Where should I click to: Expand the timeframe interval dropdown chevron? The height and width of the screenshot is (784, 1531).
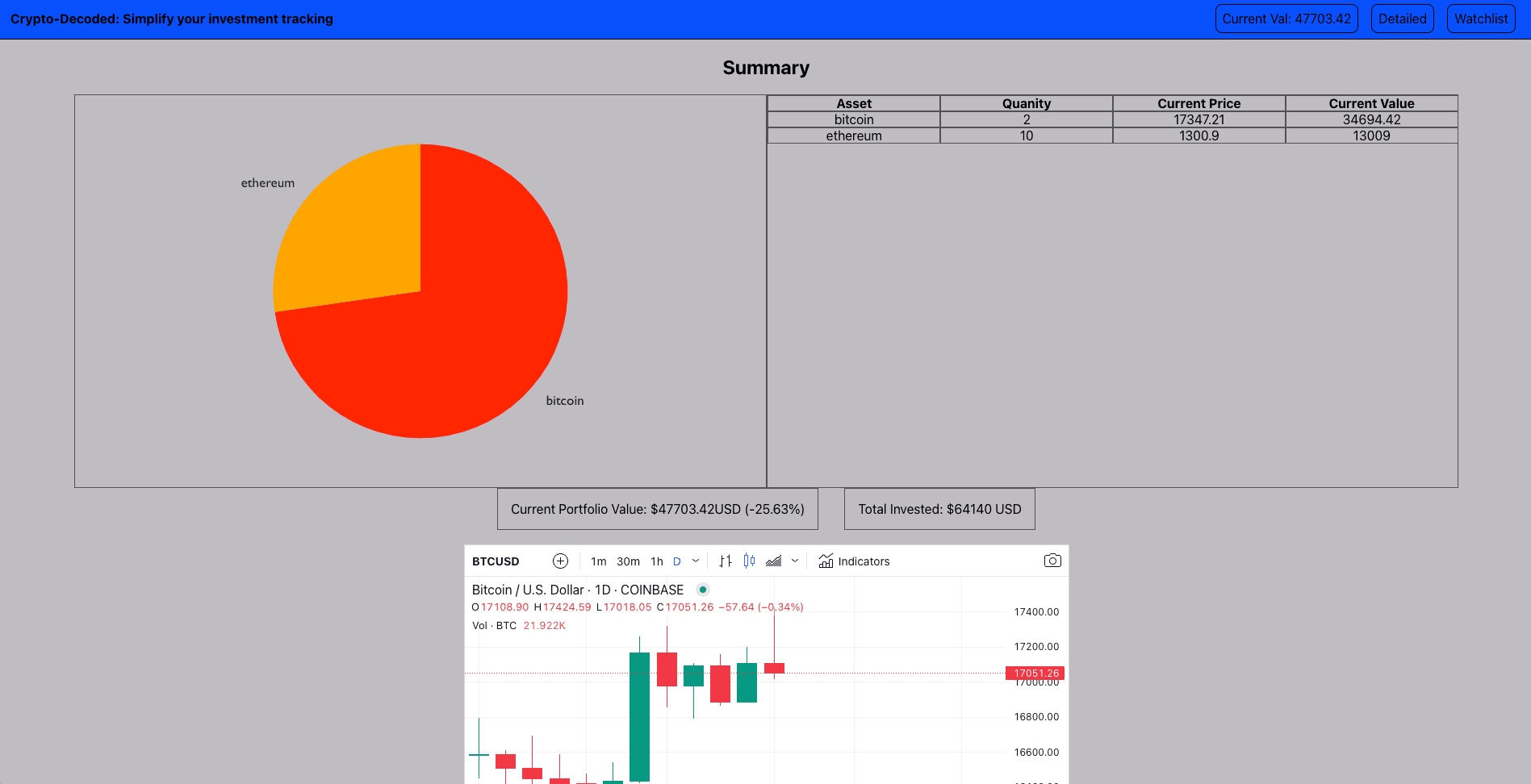click(695, 561)
